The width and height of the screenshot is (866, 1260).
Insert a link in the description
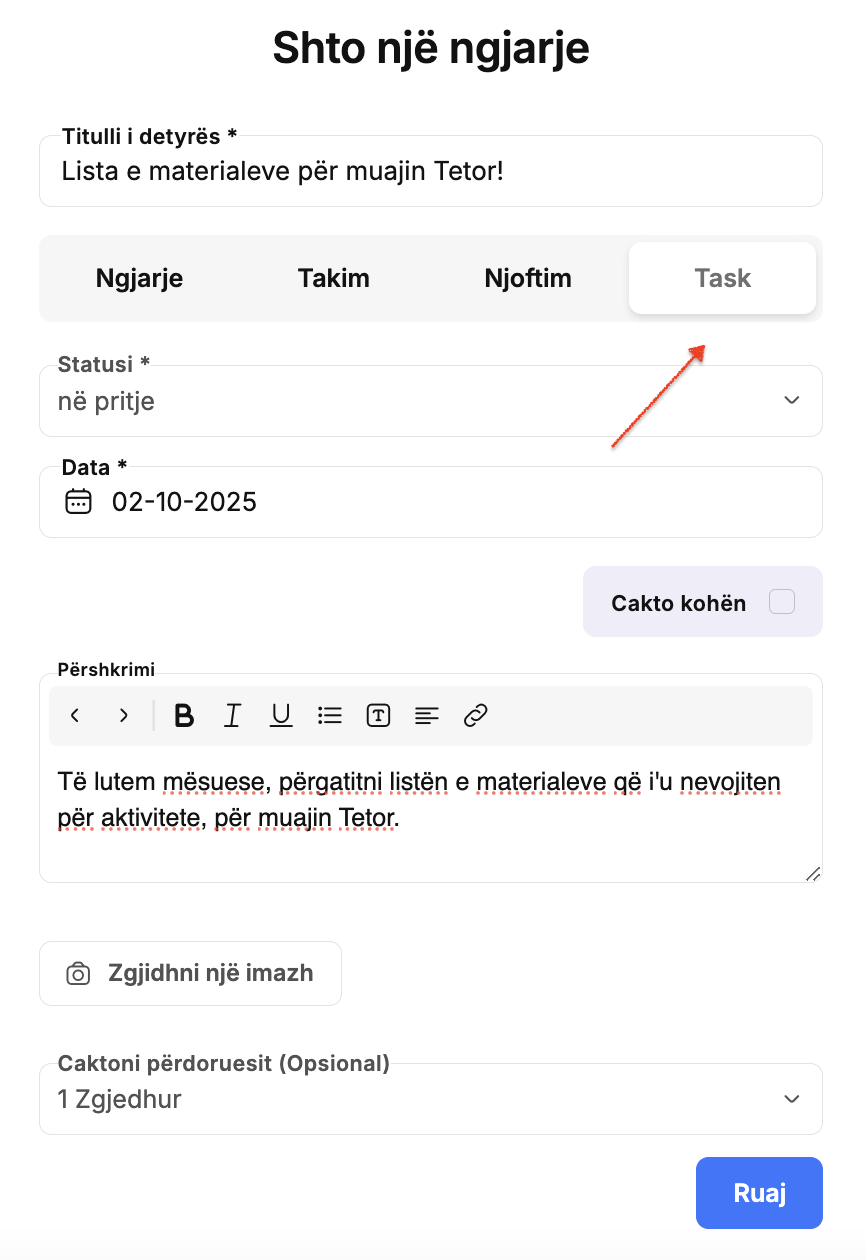tap(476, 715)
